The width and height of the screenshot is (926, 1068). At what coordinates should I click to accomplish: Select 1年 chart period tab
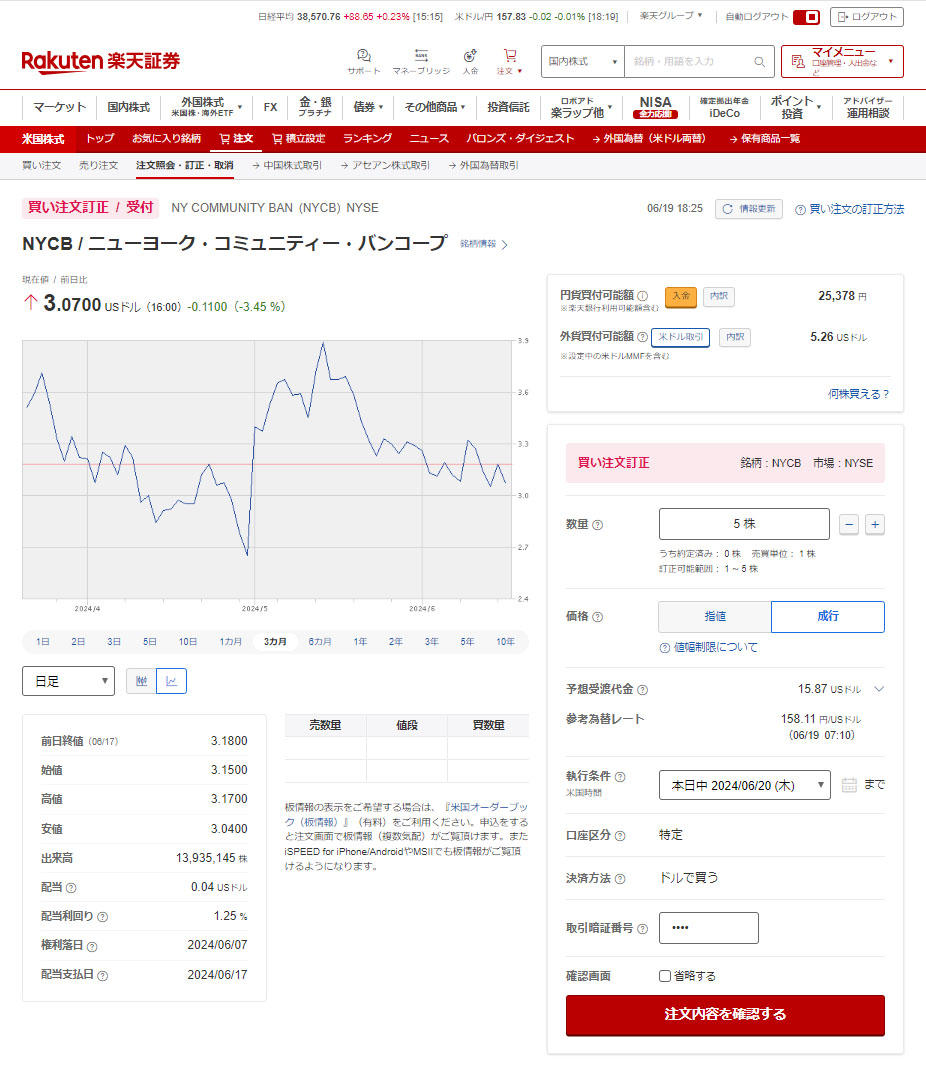click(360, 642)
